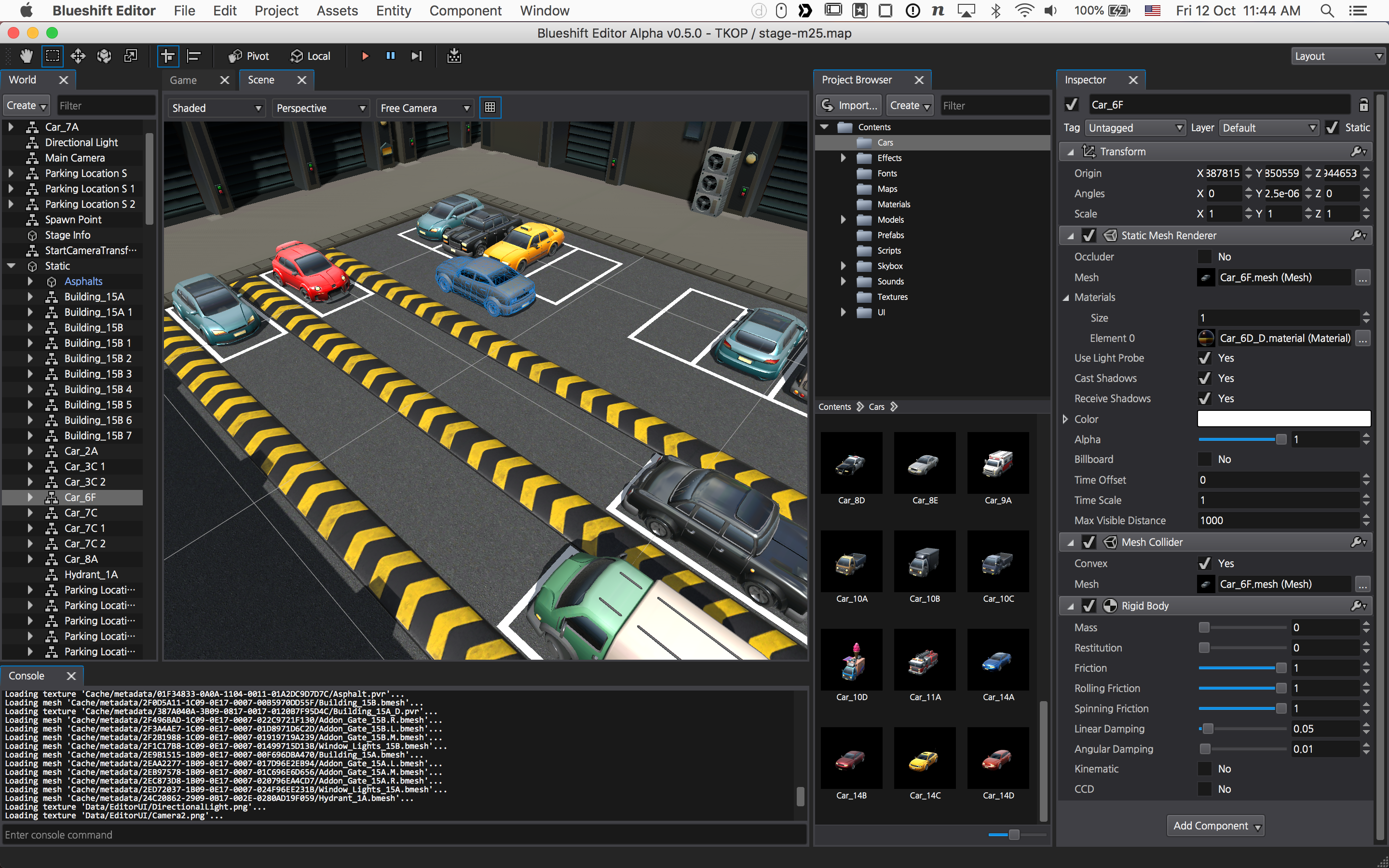Viewport: 1389px width, 868px height.
Task: Disable the Static Mesh Renderer component
Action: 1089,235
